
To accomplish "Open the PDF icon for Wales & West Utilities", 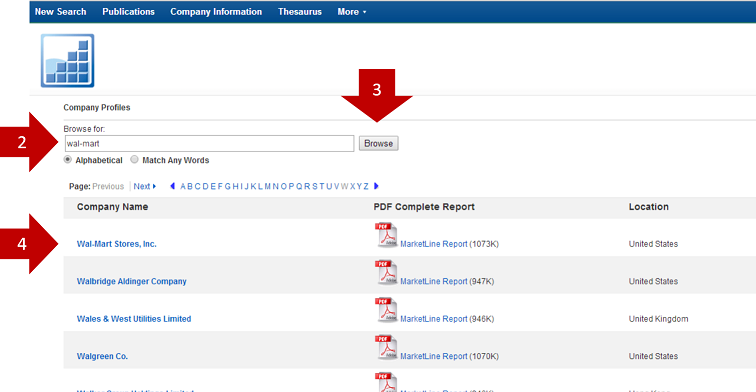I will [386, 310].
